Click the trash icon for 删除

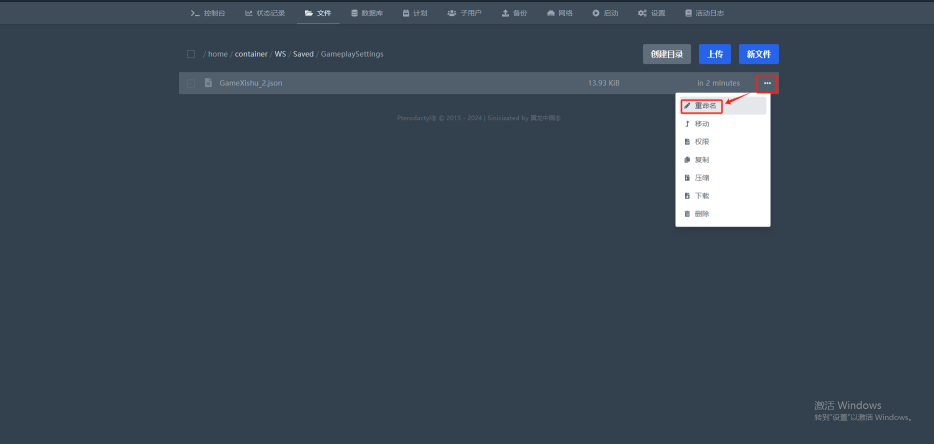pos(687,213)
